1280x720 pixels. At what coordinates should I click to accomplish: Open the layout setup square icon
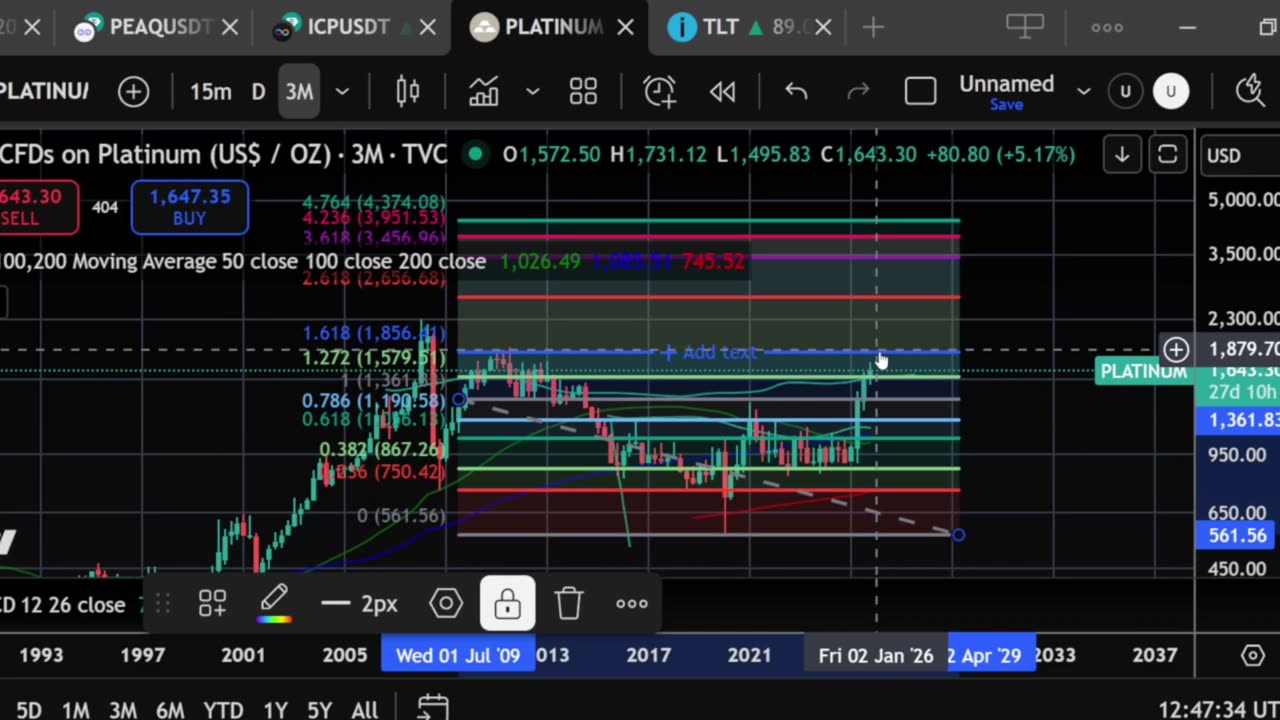coord(920,92)
